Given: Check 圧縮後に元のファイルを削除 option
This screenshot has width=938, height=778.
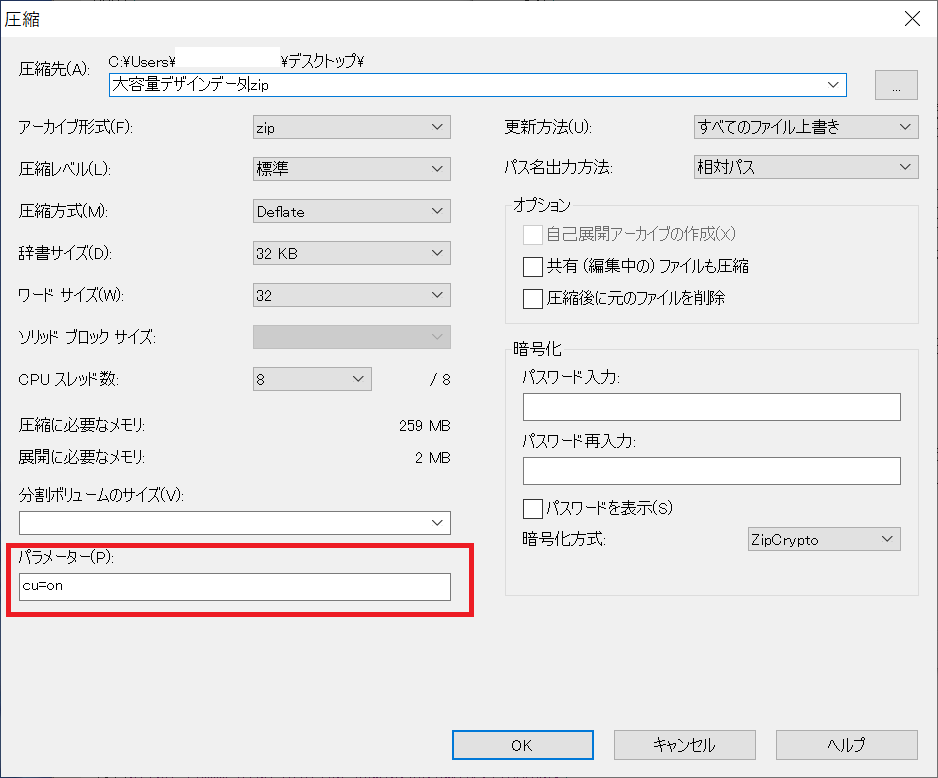Looking at the screenshot, I should [532, 298].
